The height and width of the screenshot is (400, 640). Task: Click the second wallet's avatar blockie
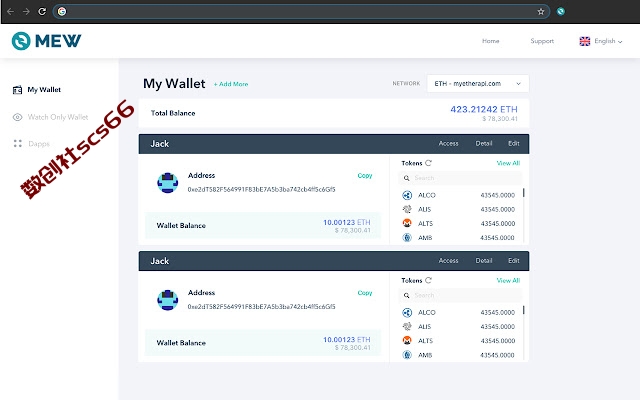(x=168, y=300)
